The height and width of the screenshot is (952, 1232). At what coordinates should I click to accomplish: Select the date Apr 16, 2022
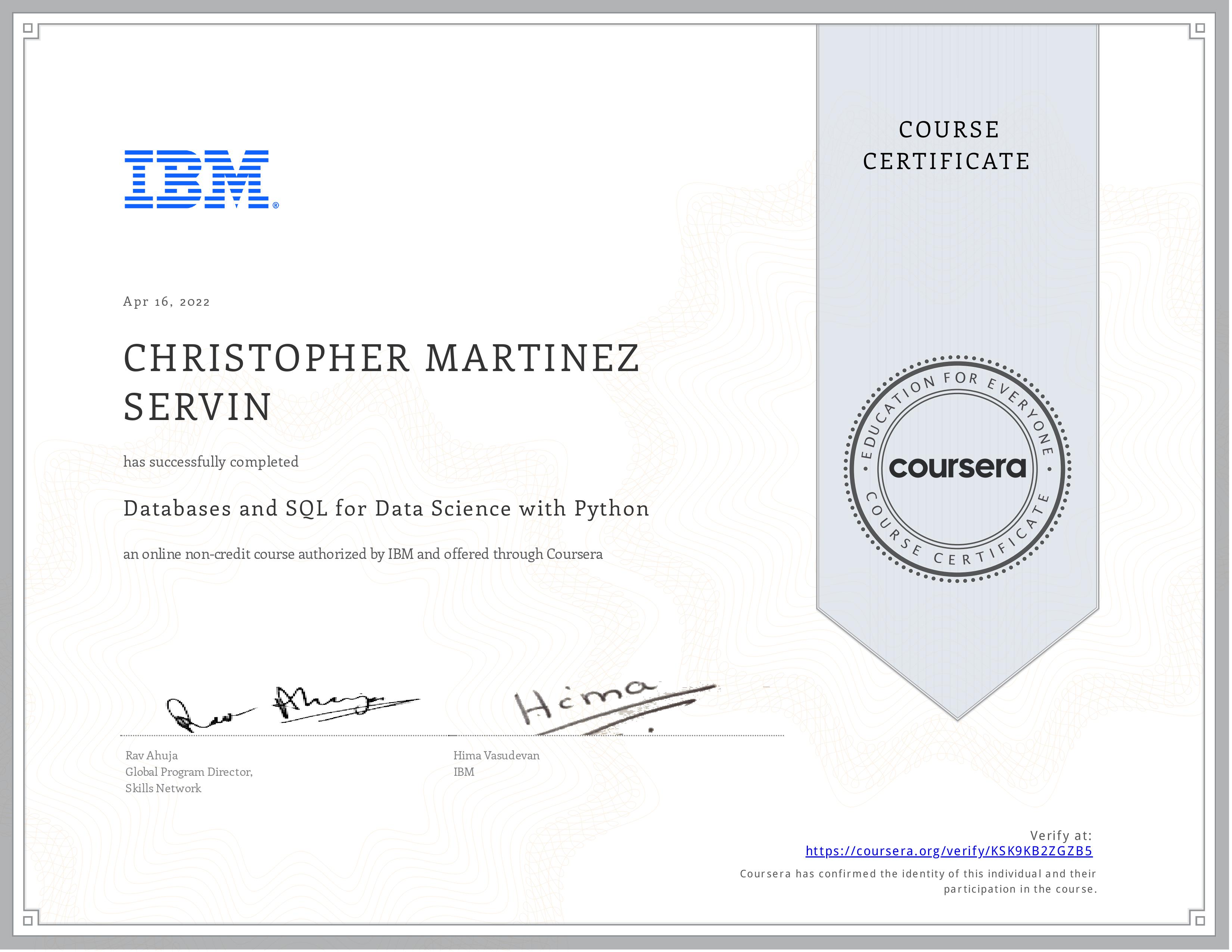tap(167, 302)
